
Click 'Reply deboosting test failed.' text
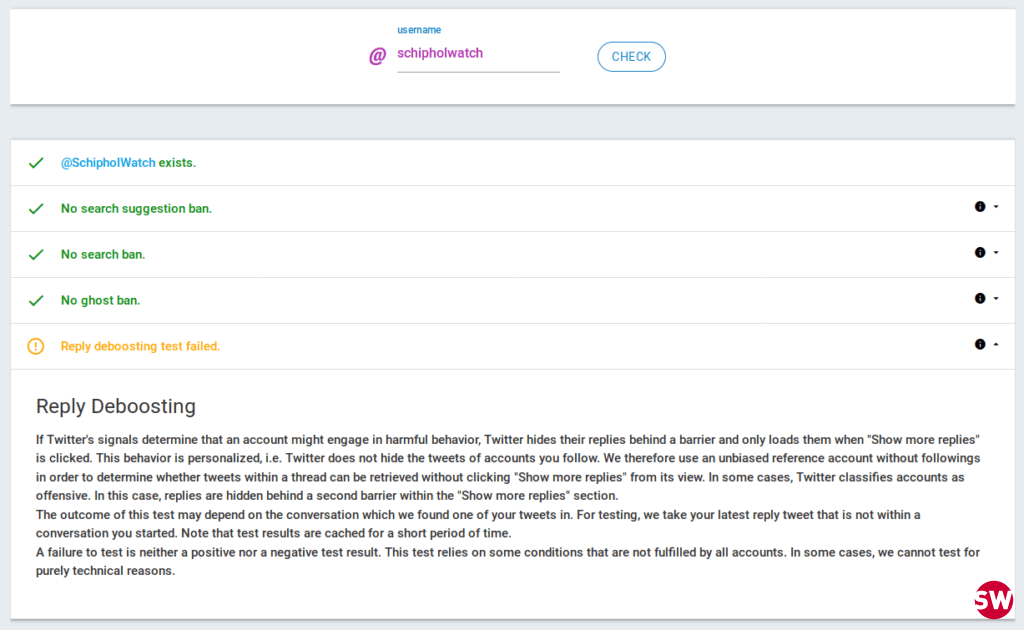click(140, 346)
